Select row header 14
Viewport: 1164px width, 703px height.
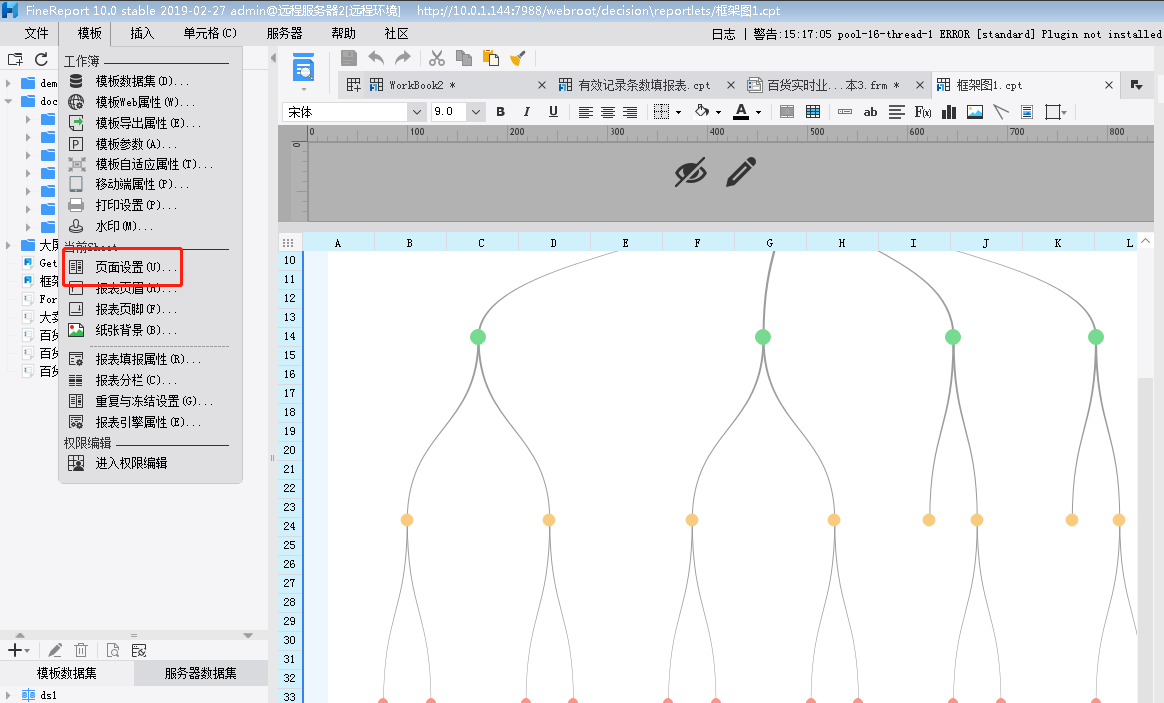pyautogui.click(x=290, y=336)
